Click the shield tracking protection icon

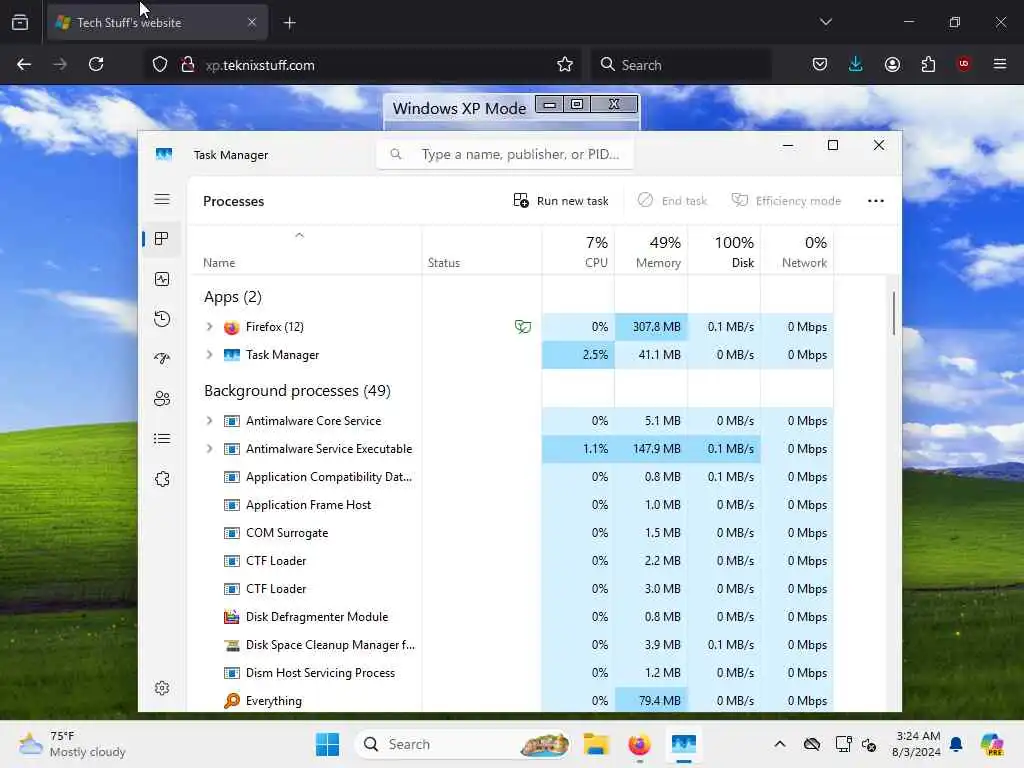click(160, 65)
